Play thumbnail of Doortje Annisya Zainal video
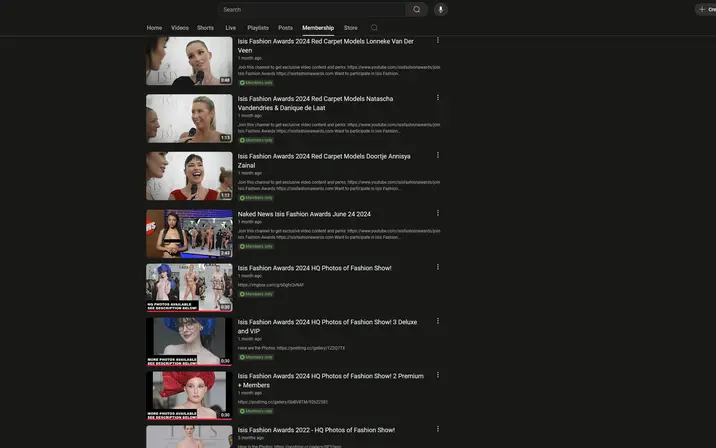716x448 pixels. (x=189, y=176)
